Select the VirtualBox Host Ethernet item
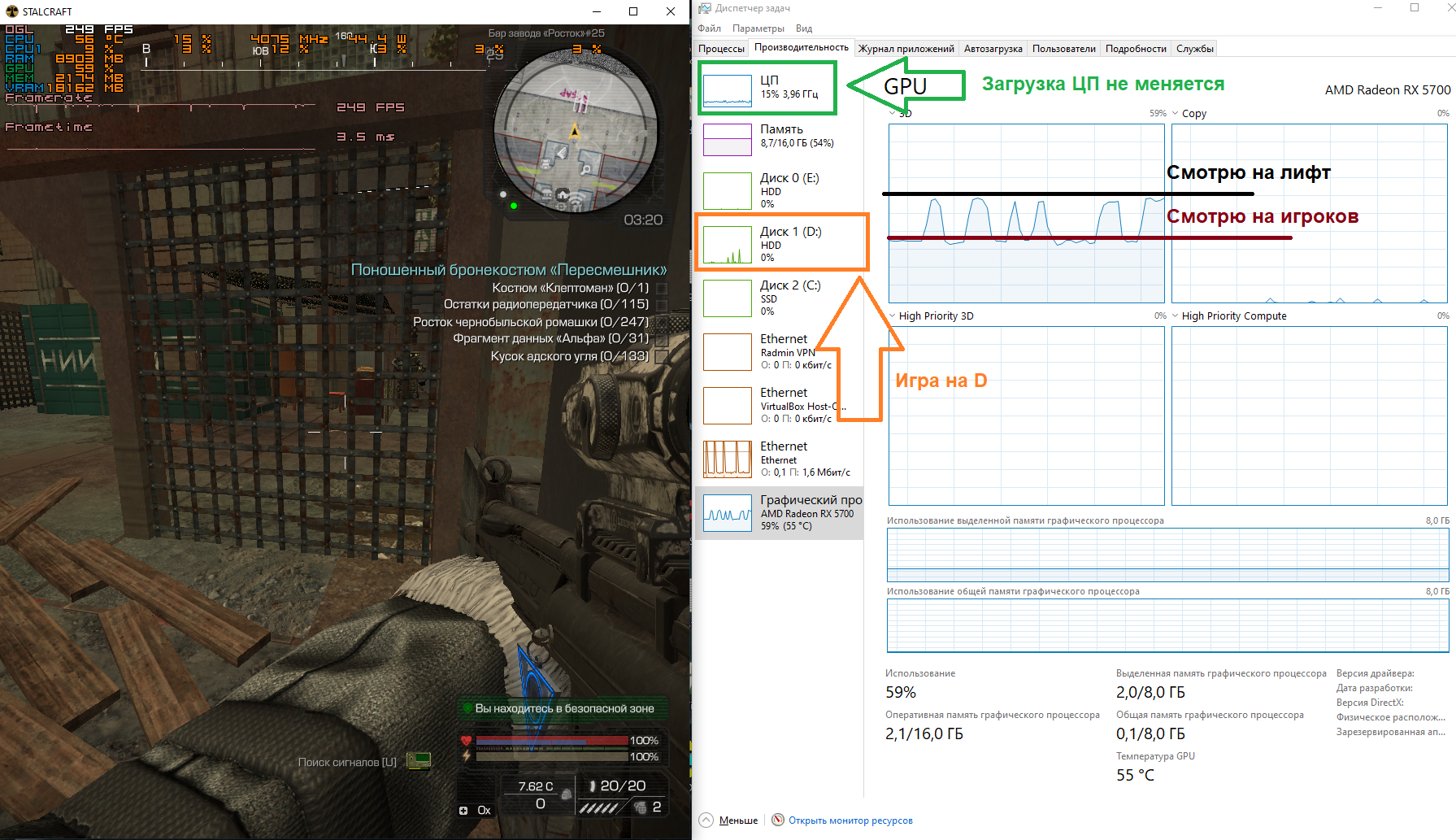The width and height of the screenshot is (1456, 840). click(779, 404)
